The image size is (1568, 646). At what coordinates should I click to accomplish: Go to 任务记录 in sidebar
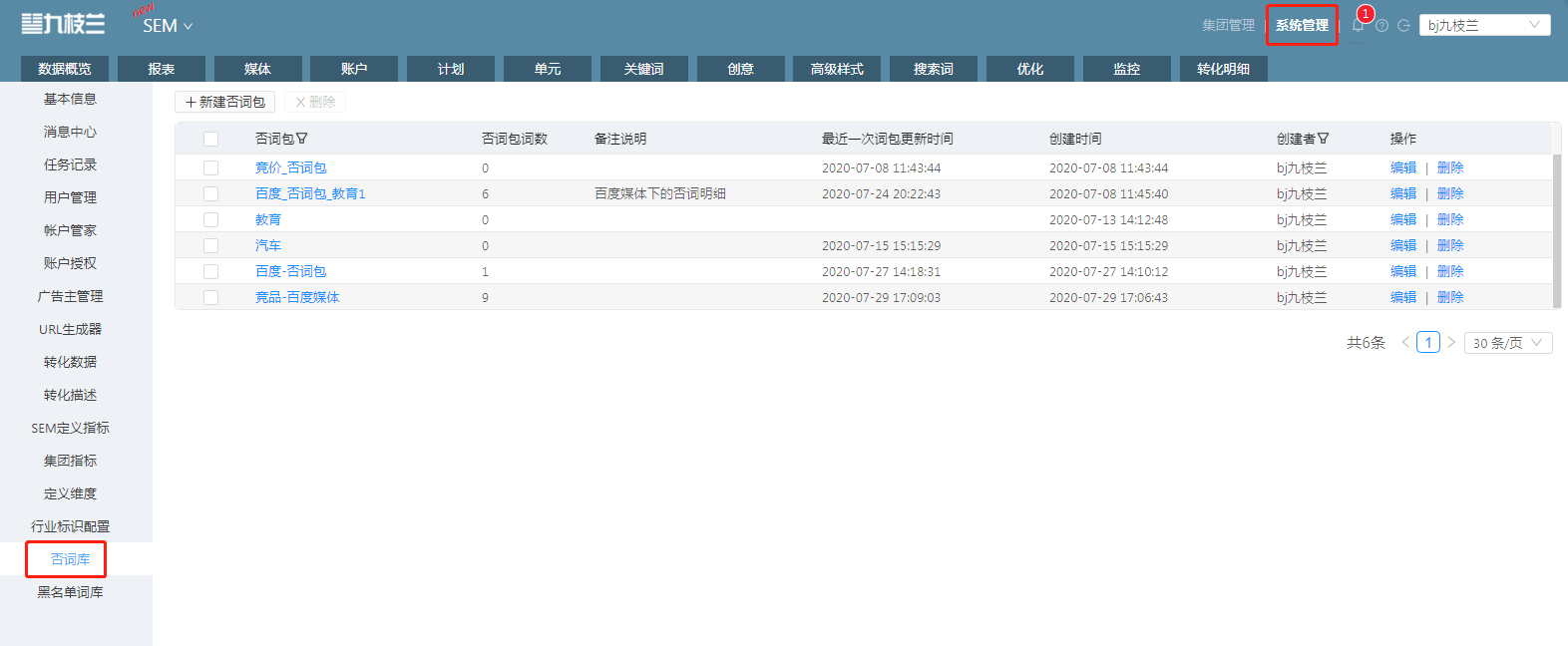[70, 164]
